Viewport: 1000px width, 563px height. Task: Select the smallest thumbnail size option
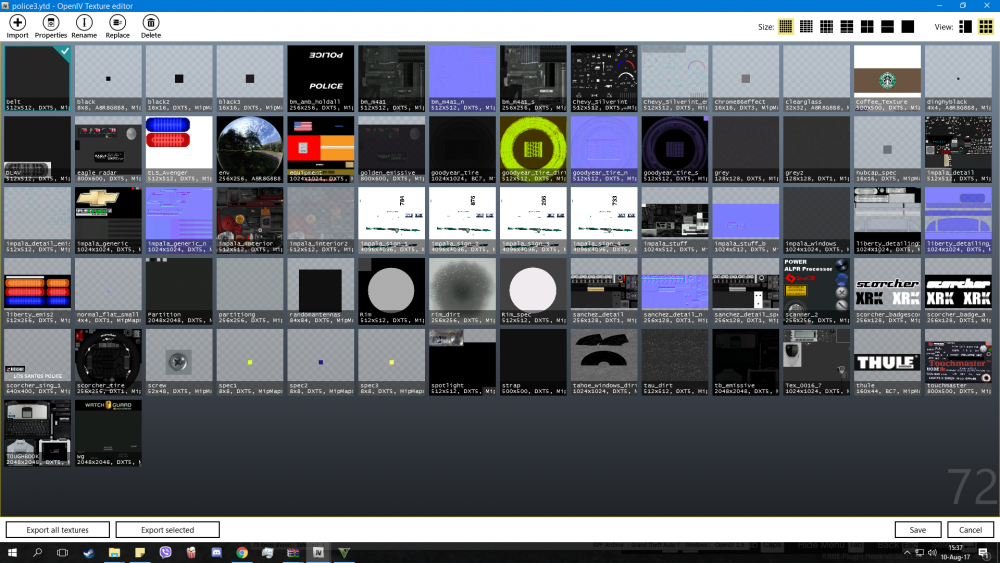click(786, 26)
